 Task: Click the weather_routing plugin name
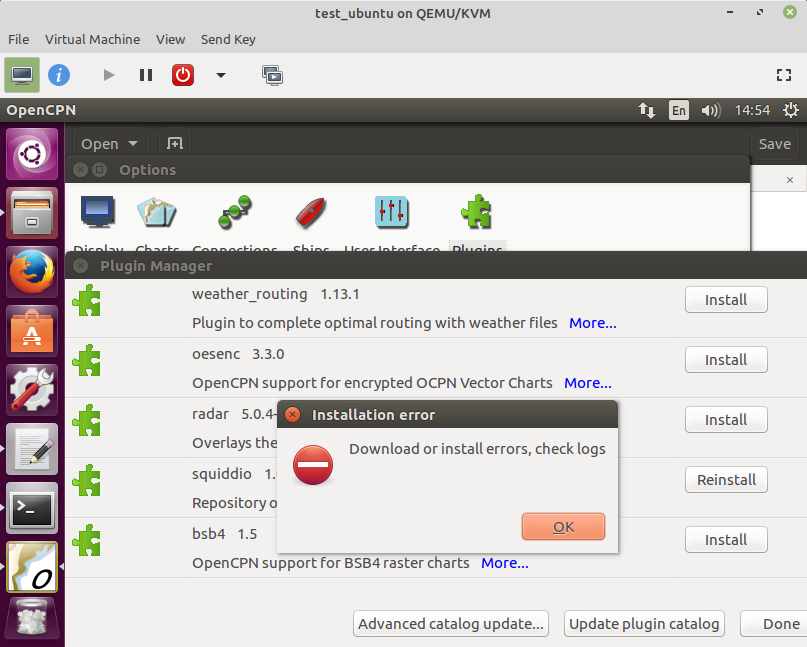coord(250,294)
